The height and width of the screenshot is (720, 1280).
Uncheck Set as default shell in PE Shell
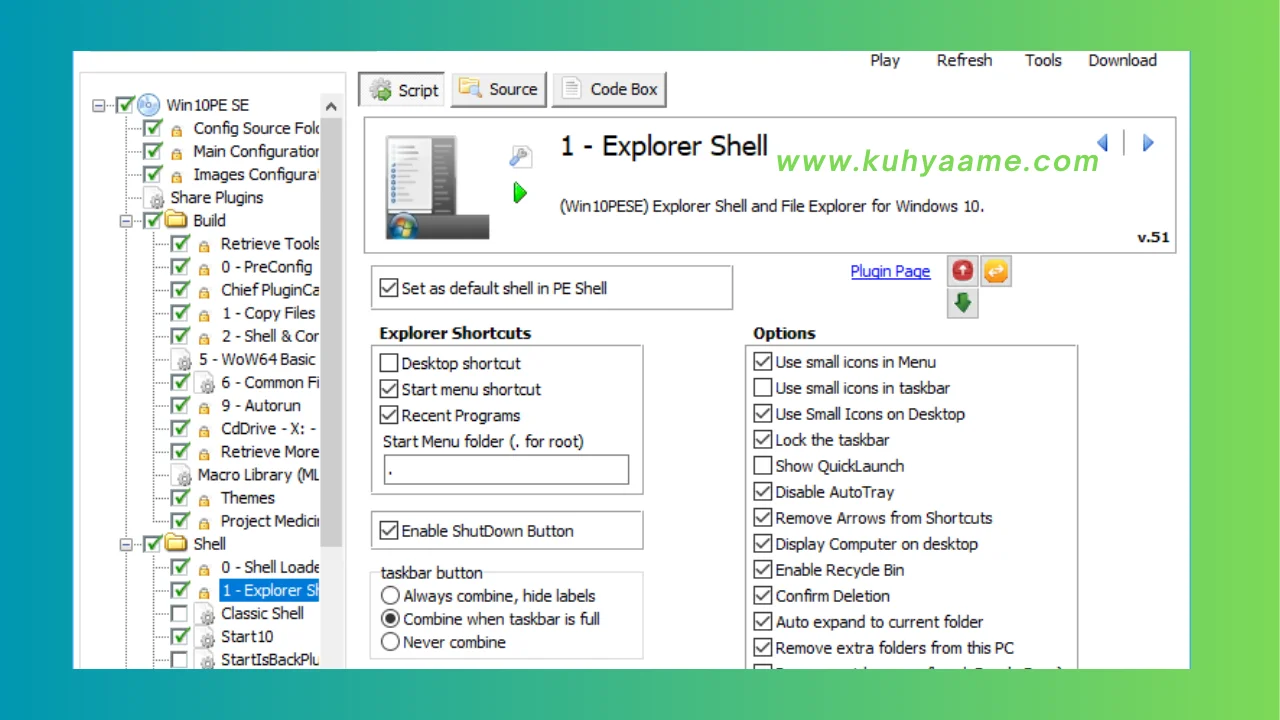389,288
